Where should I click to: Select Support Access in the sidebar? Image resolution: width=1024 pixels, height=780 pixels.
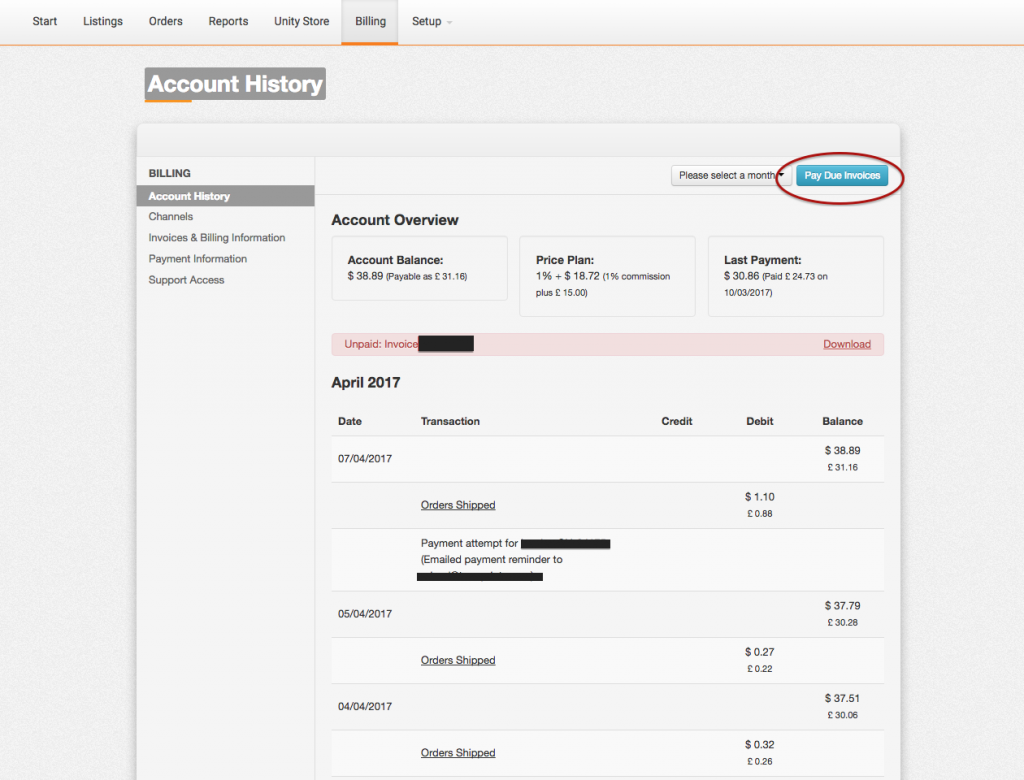point(187,280)
